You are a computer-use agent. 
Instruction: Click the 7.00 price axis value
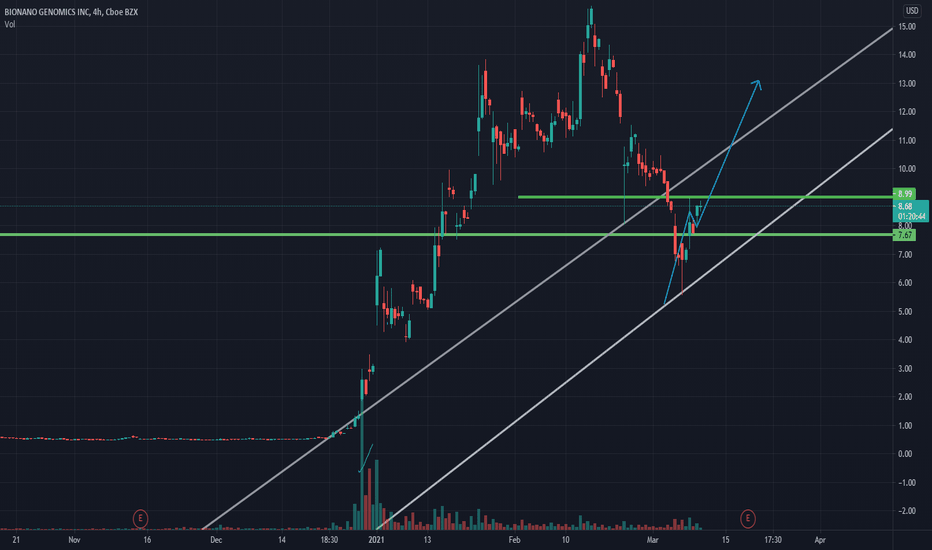click(905, 254)
